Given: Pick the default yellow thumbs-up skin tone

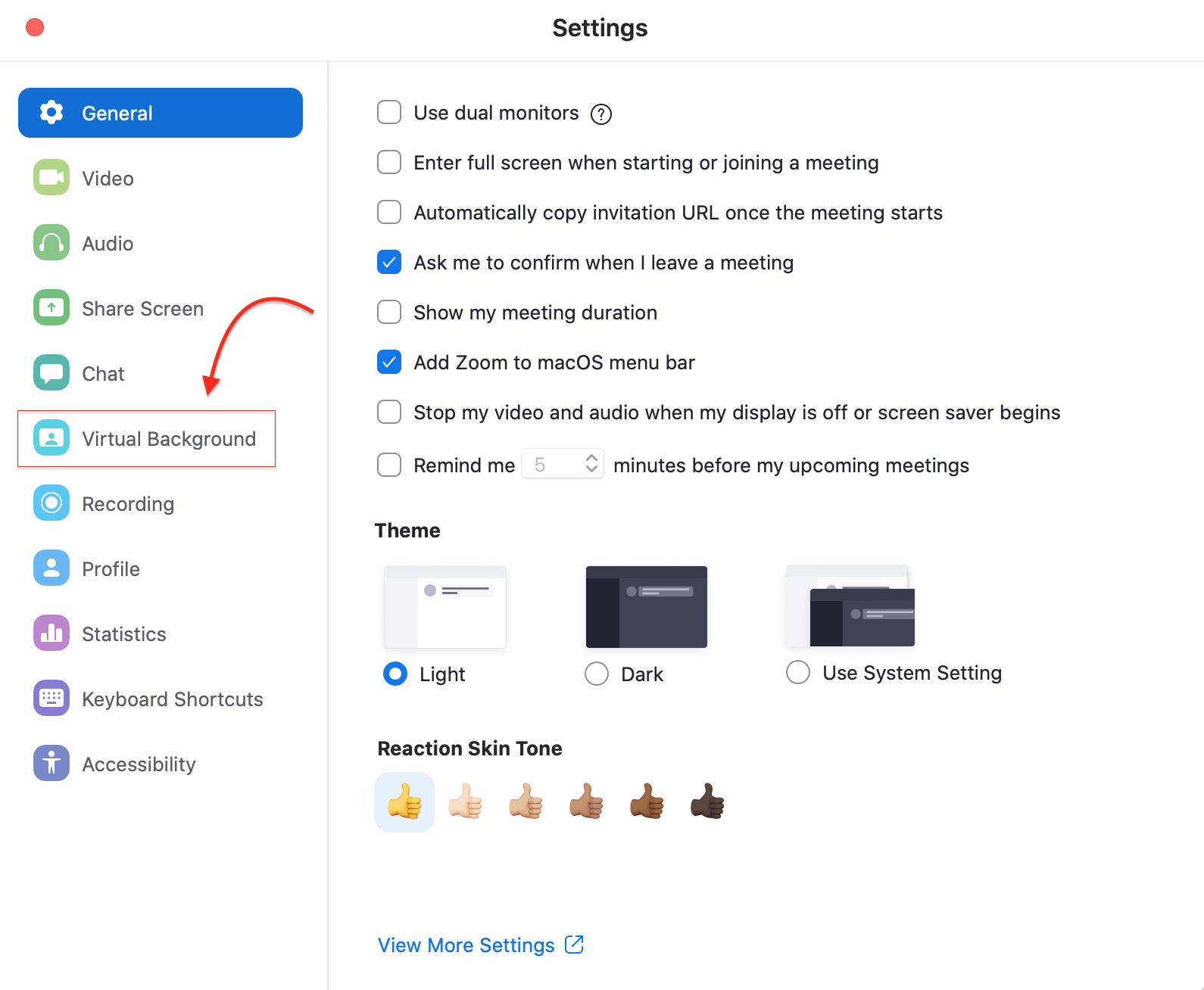Looking at the screenshot, I should pos(404,802).
